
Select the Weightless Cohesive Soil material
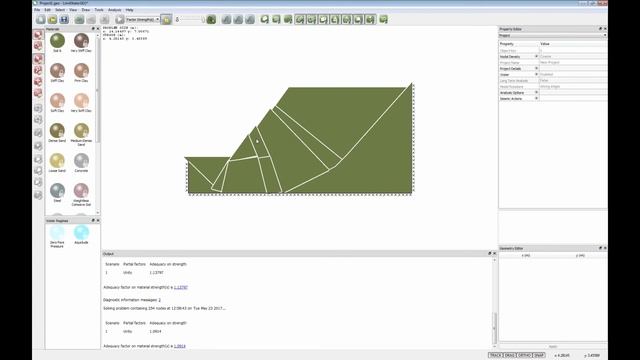pos(81,195)
